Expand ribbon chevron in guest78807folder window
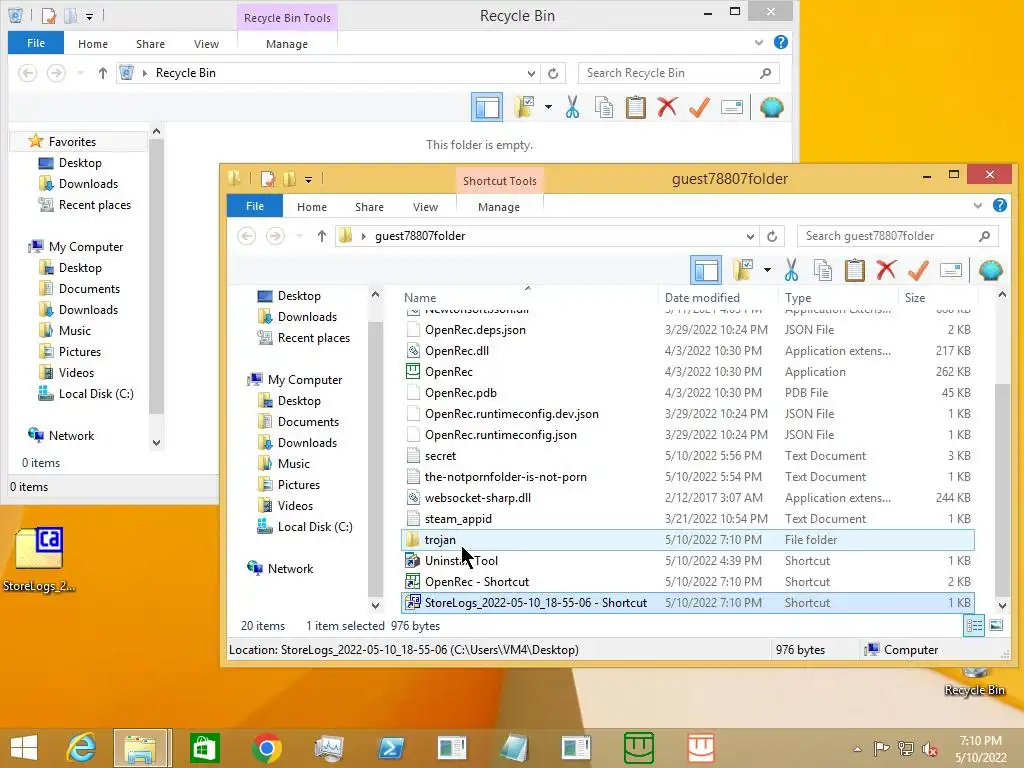 978,206
